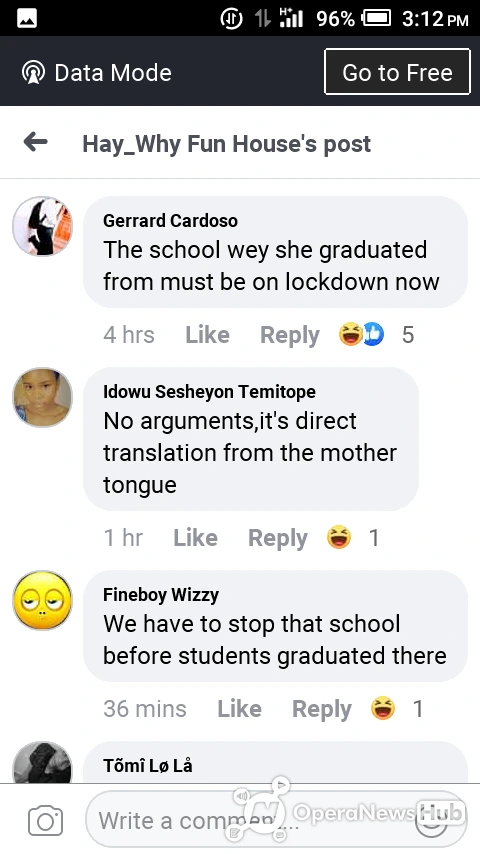Open Idowu Sesheyon Temitope's profile picture
The image size is (480, 854).
tap(42, 397)
